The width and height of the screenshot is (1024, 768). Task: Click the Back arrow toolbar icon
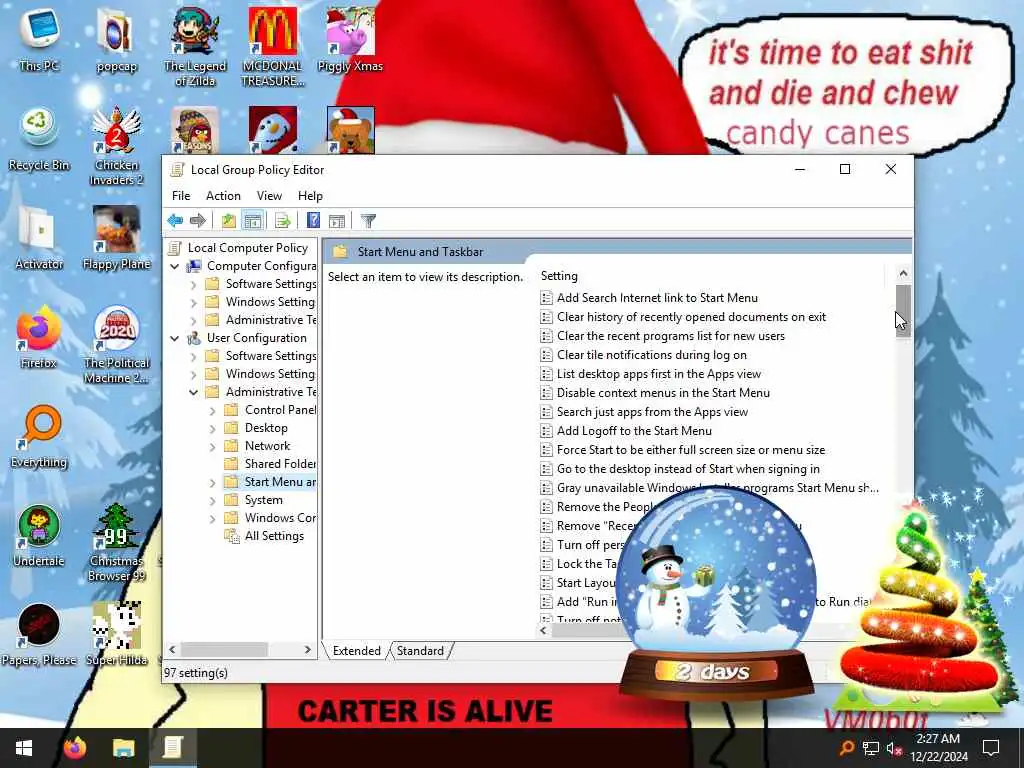pyautogui.click(x=175, y=221)
